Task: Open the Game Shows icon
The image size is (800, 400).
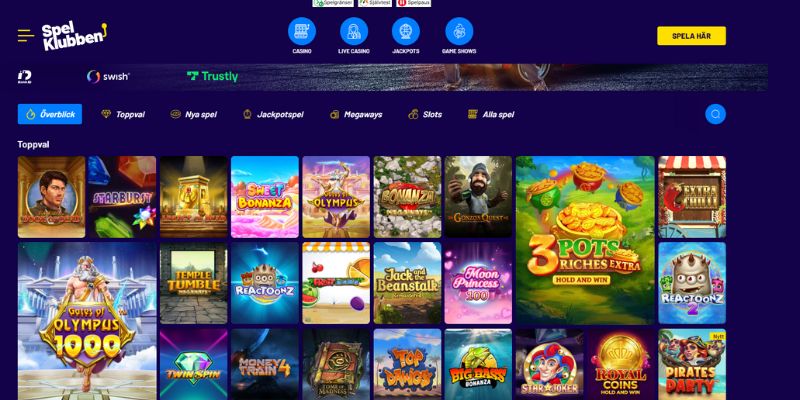Action: click(x=459, y=31)
